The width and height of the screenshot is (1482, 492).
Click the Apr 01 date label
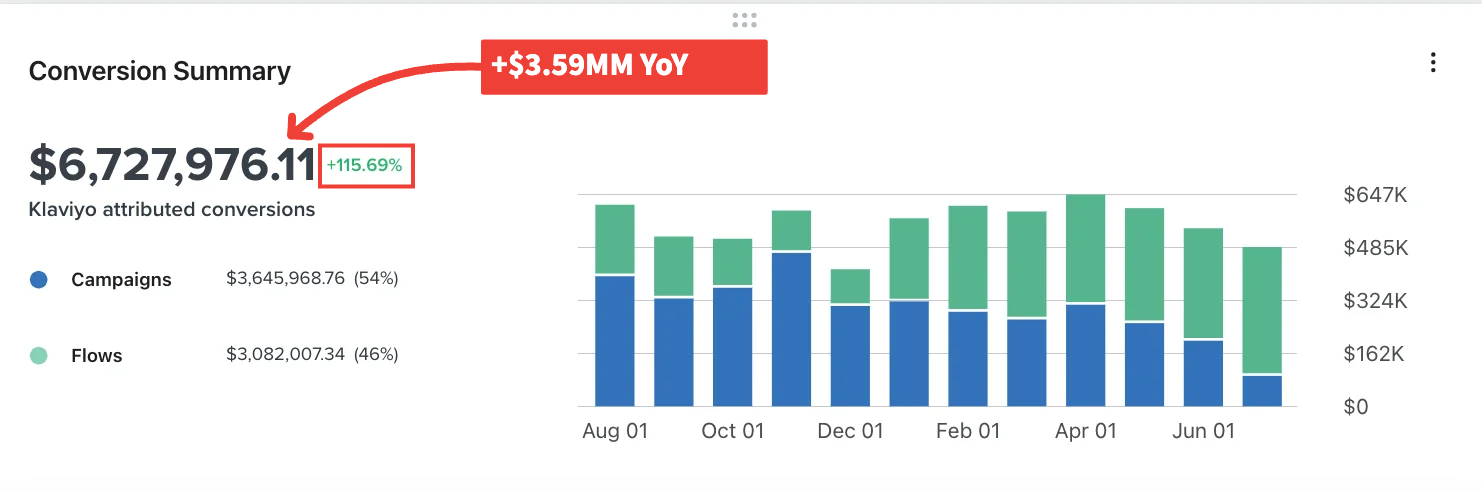(1086, 431)
